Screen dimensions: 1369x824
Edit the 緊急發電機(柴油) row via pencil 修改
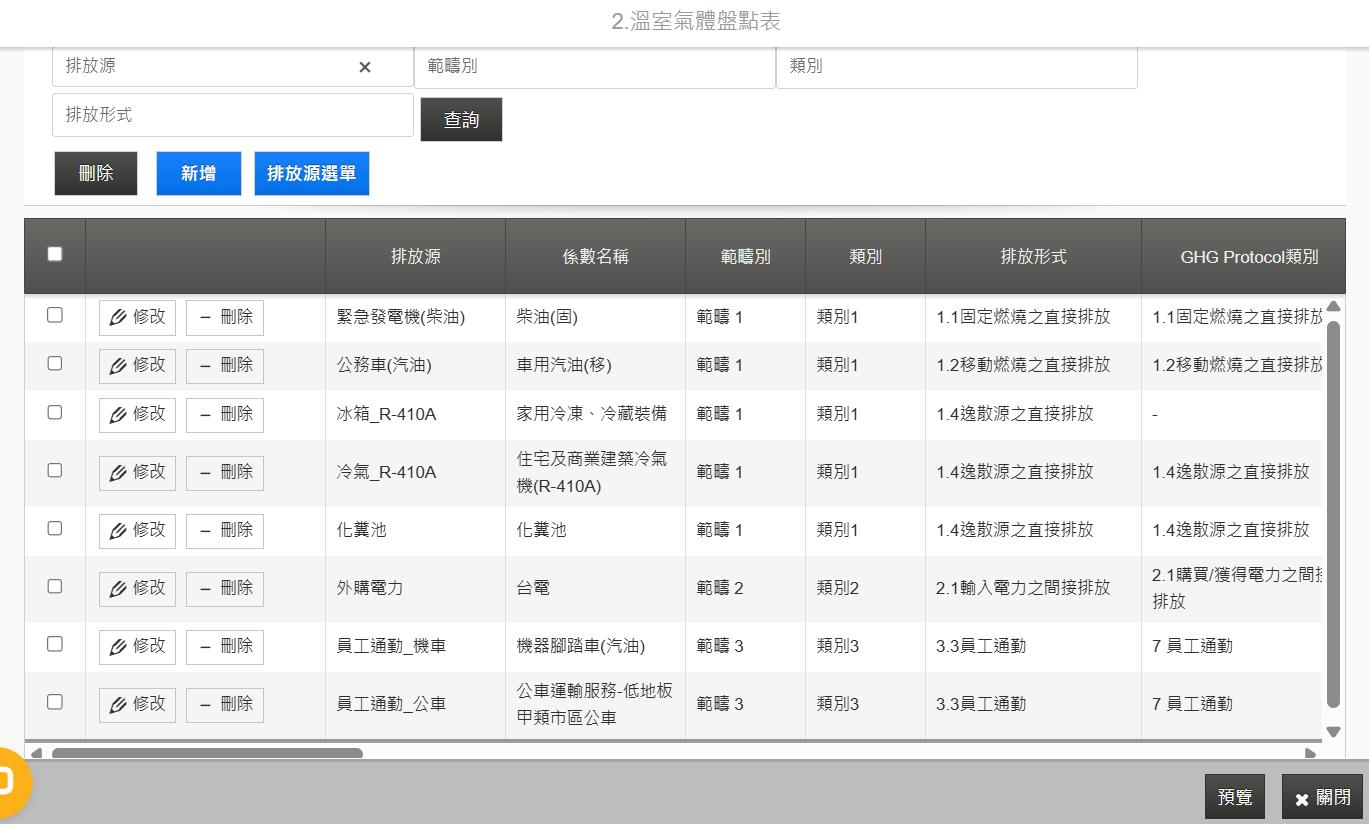(138, 318)
